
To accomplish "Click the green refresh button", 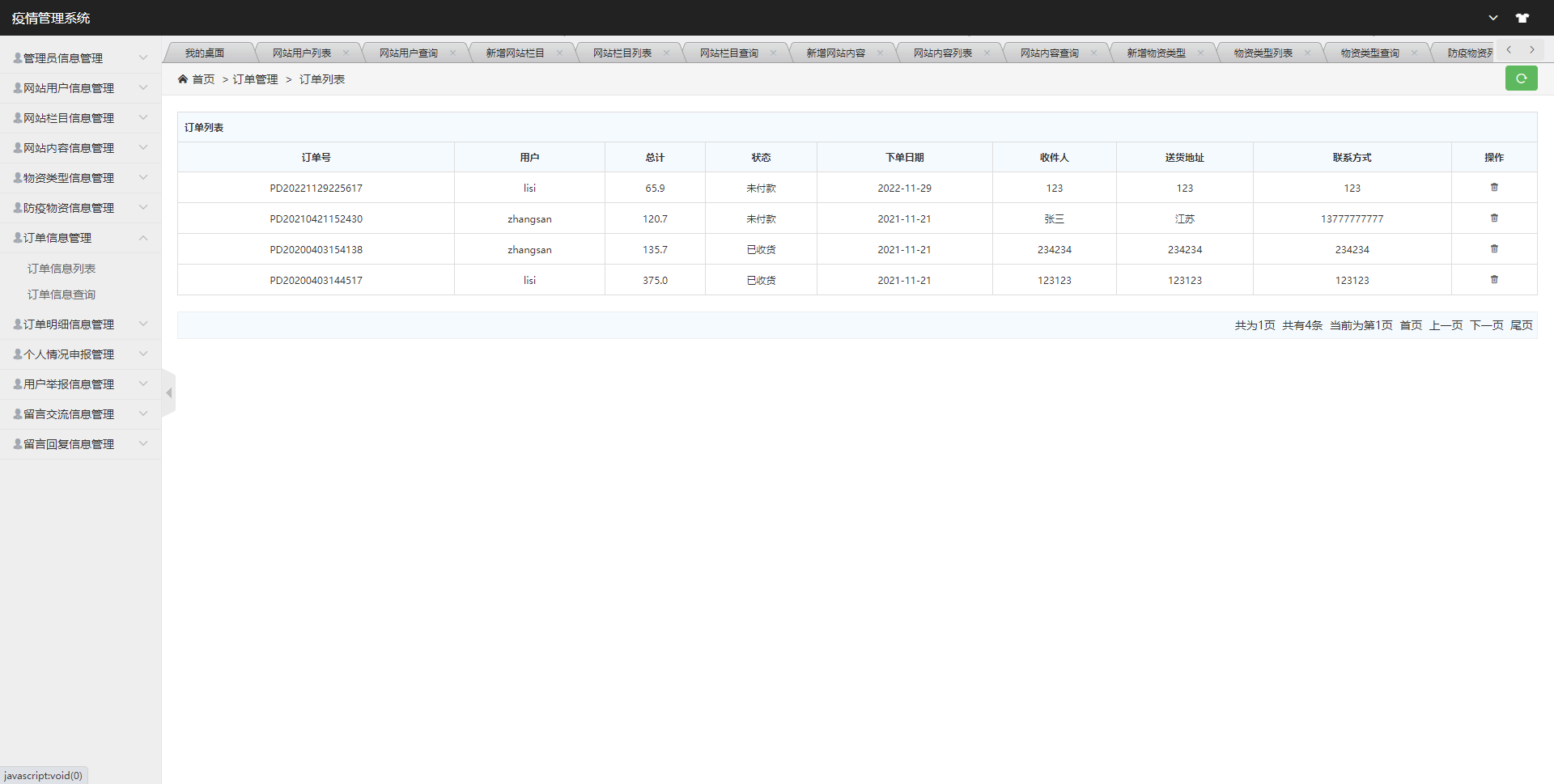I will (1521, 78).
